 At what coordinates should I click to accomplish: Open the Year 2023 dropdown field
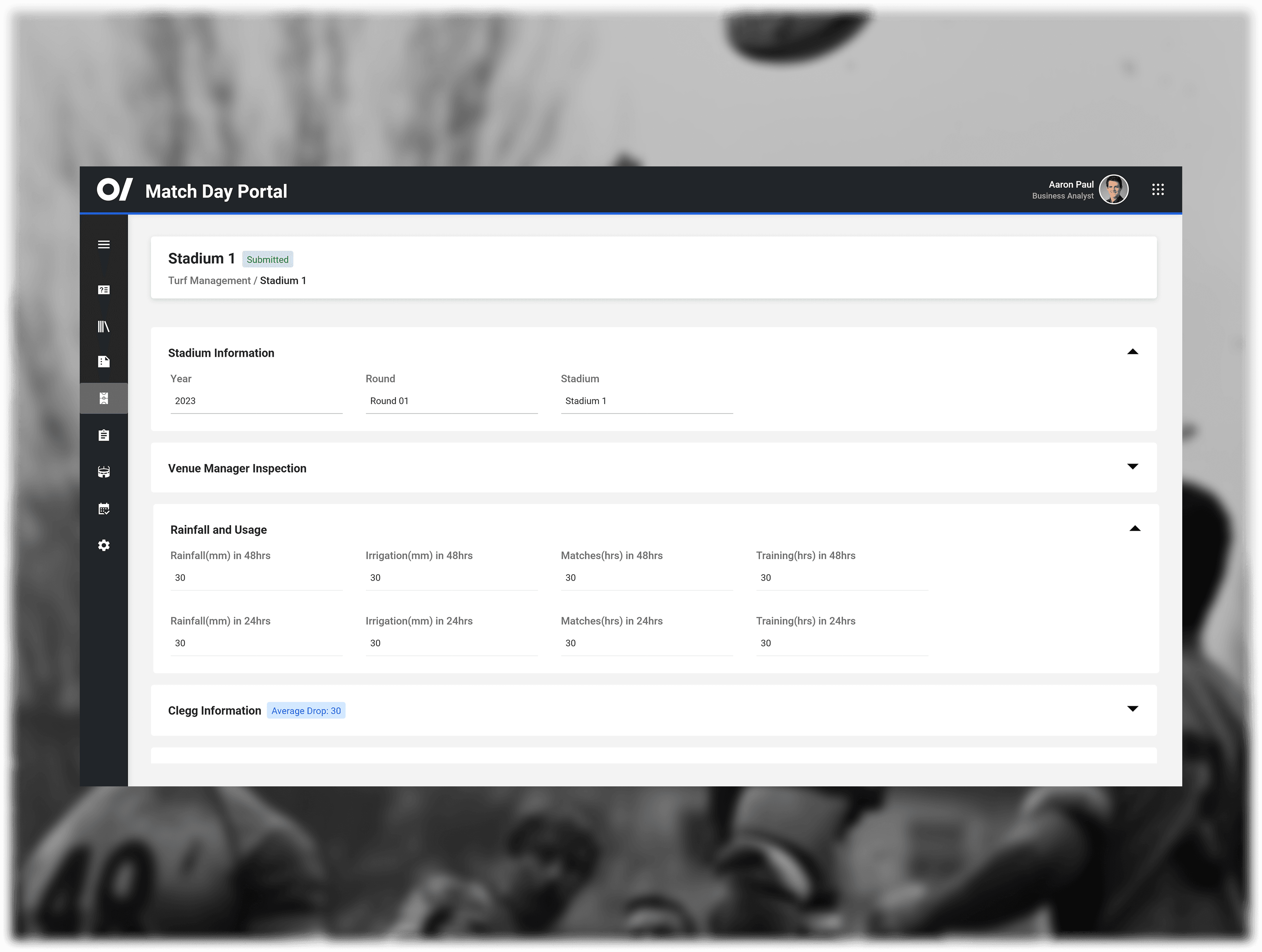pos(255,401)
